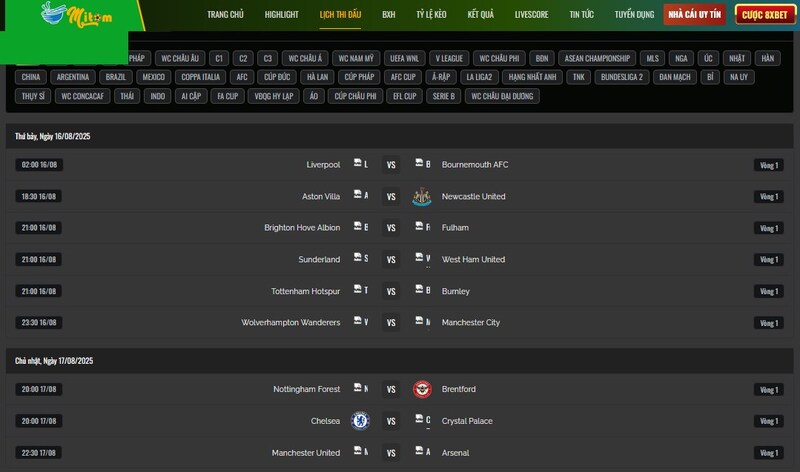The image size is (800, 472).
Task: Open the Highlight menu item
Action: [282, 15]
